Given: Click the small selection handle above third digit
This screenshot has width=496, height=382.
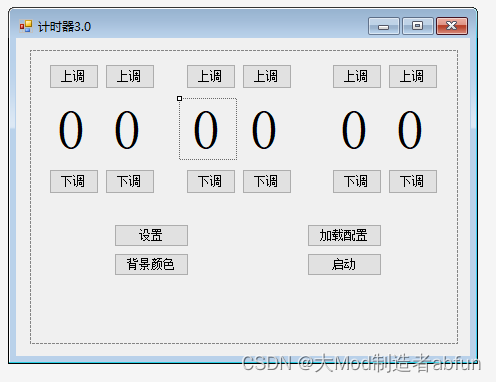Looking at the screenshot, I should point(179,98).
